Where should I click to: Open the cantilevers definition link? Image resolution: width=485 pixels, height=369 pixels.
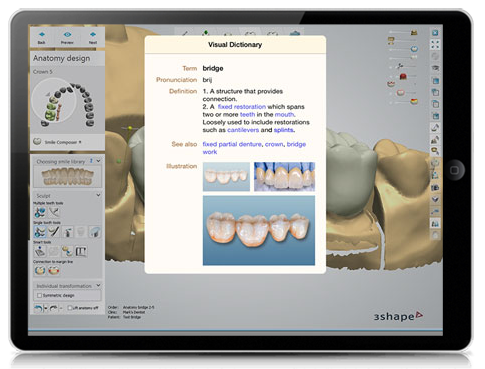(x=243, y=130)
